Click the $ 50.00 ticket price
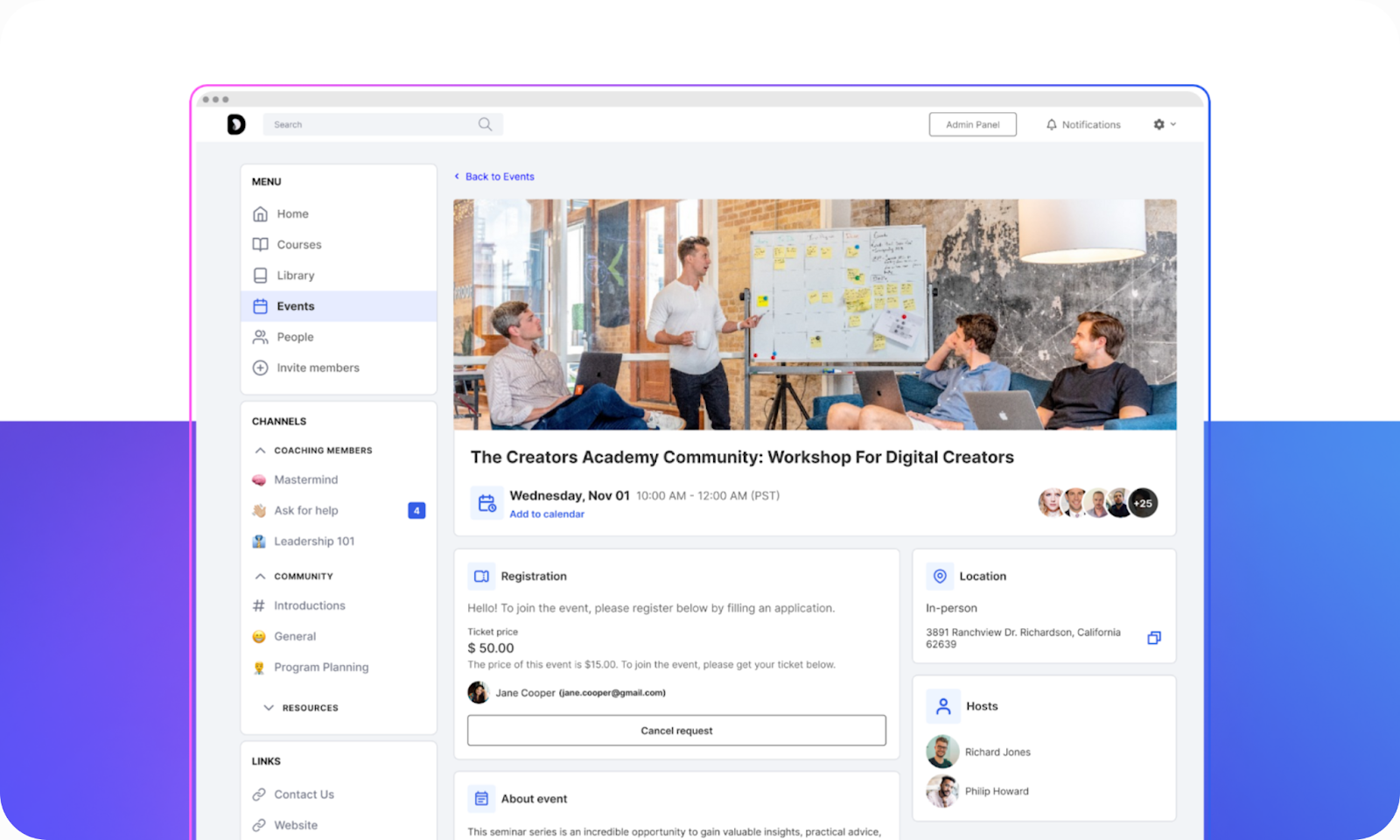 491,647
